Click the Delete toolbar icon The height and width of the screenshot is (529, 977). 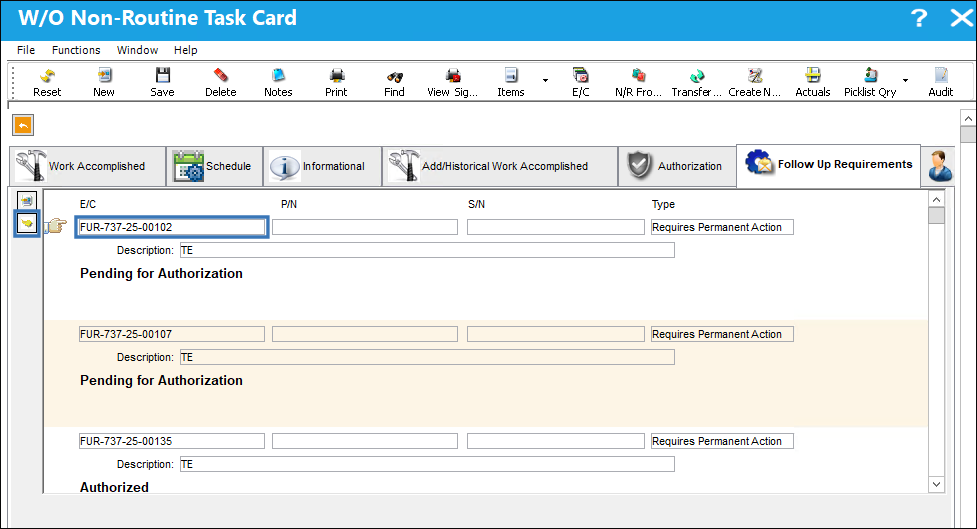coord(221,83)
